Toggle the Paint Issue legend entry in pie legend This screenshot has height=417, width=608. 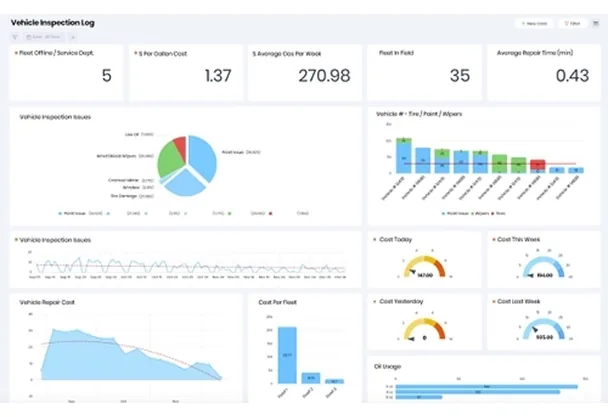(x=80, y=213)
